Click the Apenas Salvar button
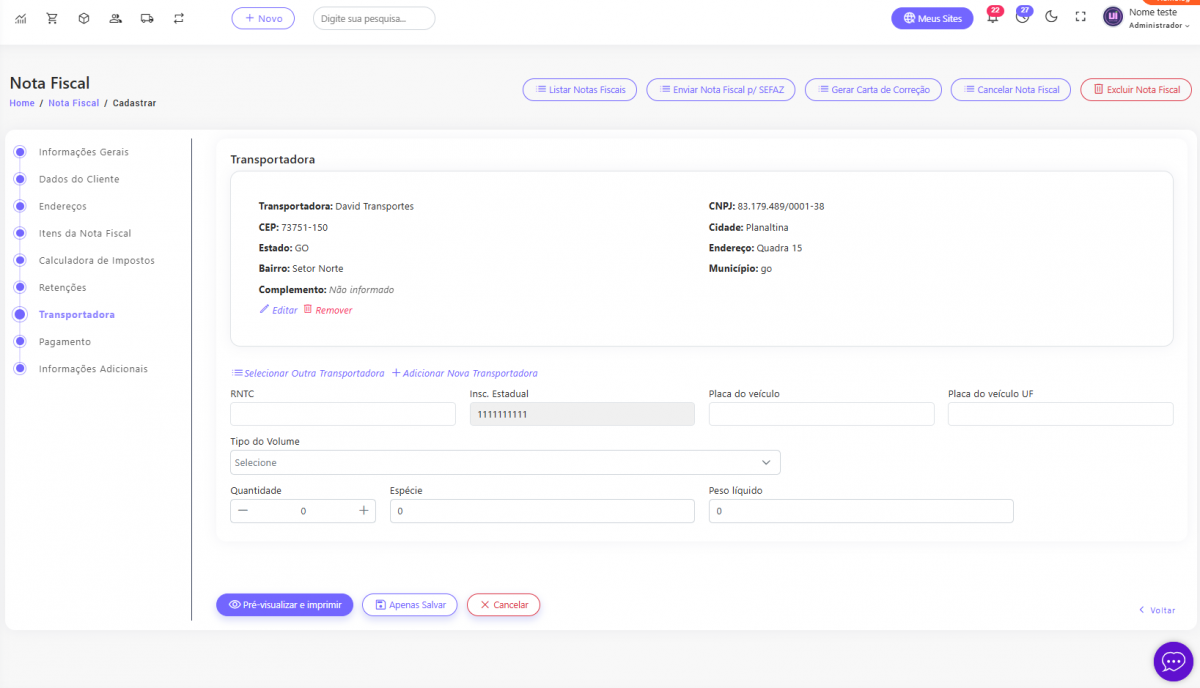The width and height of the screenshot is (1200, 688). pyautogui.click(x=409, y=605)
